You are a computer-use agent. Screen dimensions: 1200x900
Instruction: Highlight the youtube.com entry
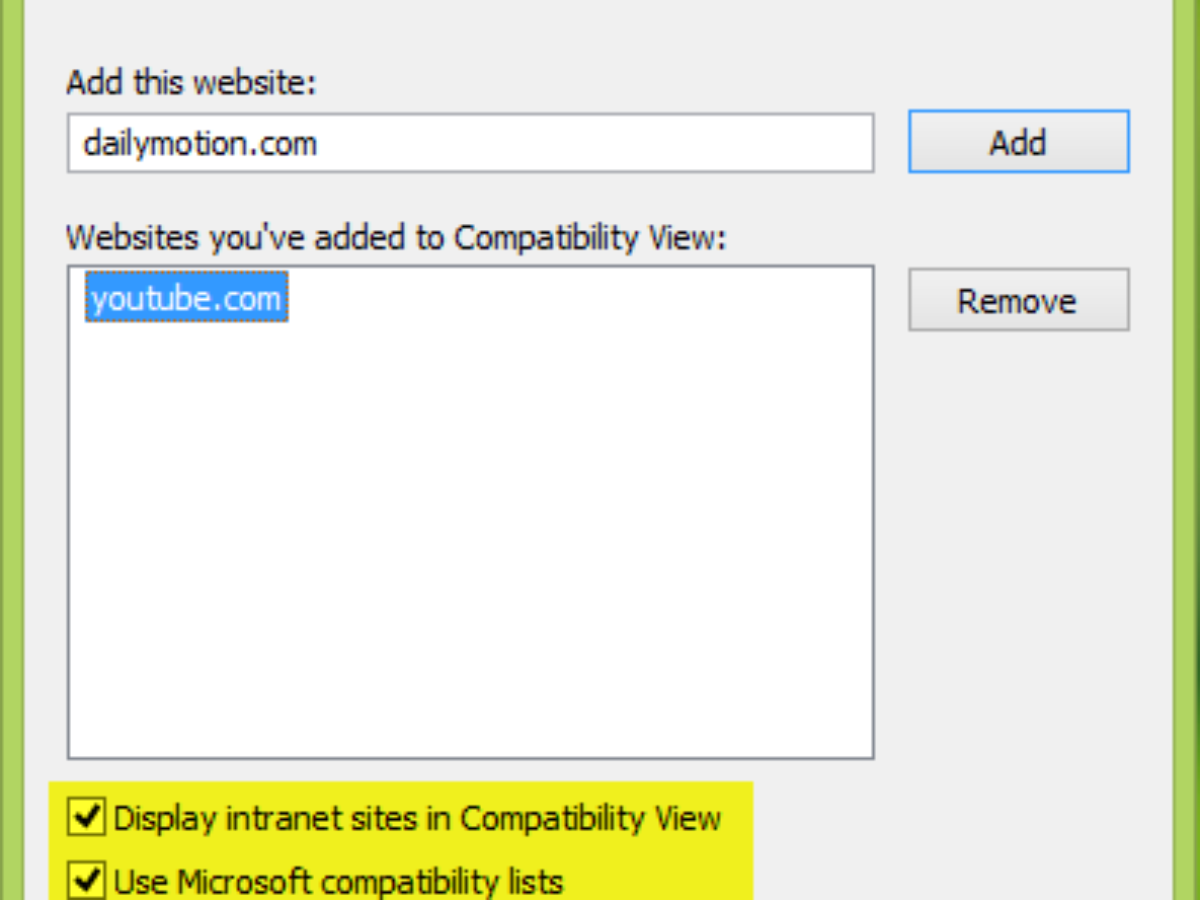pyautogui.click(x=186, y=297)
